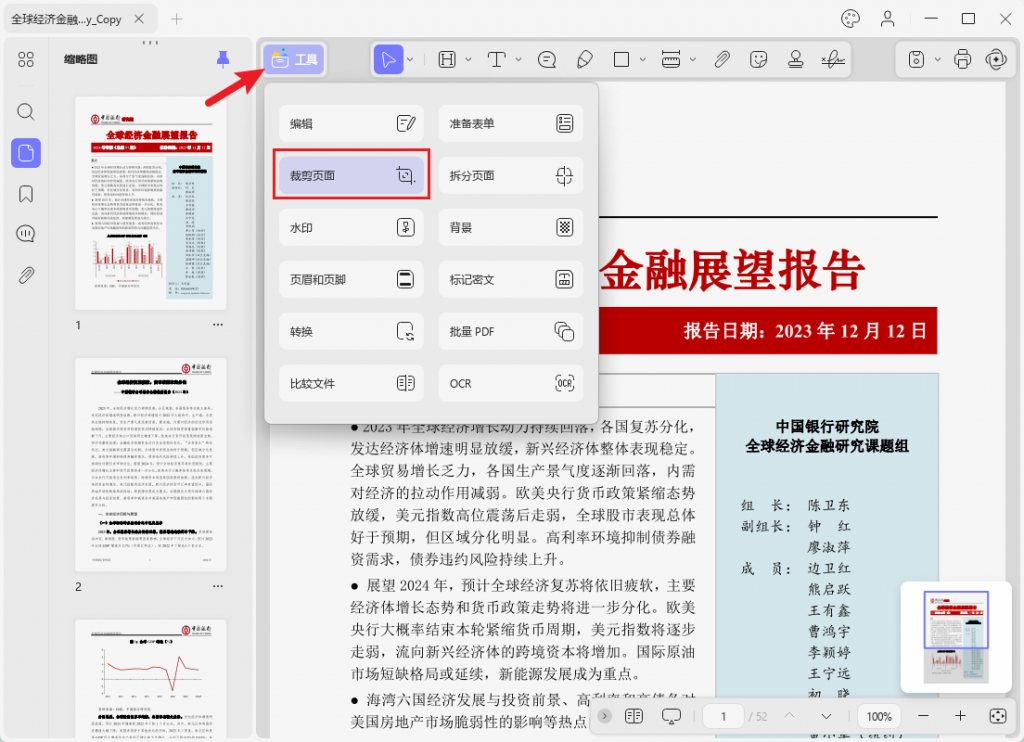Activate the Select tool arrow
Viewport: 1024px width, 742px height.
point(388,59)
